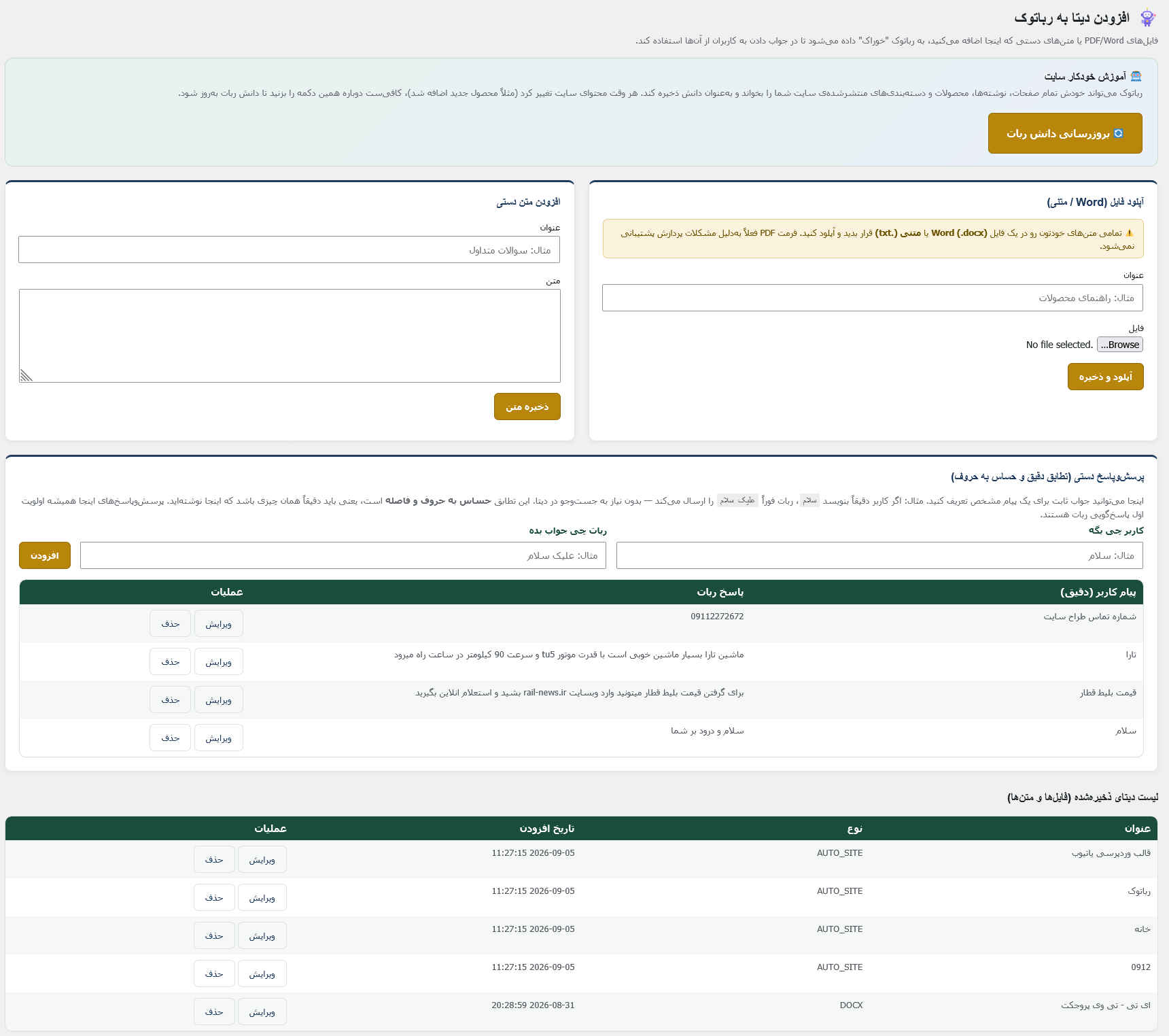Delete the شماره تماس طراح سایت row

171,623
